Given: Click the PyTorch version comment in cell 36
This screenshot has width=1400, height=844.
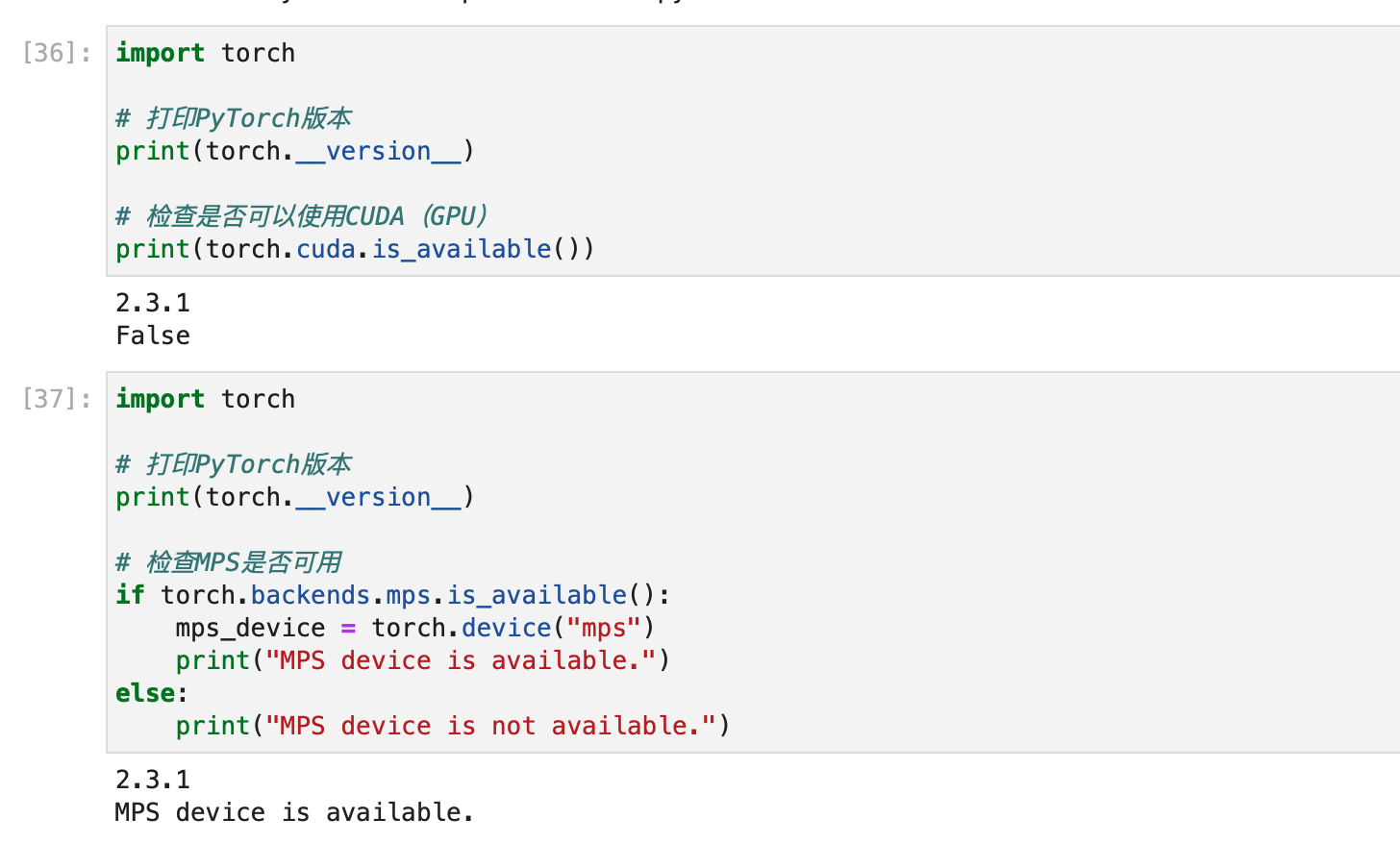Looking at the screenshot, I should click(x=234, y=118).
